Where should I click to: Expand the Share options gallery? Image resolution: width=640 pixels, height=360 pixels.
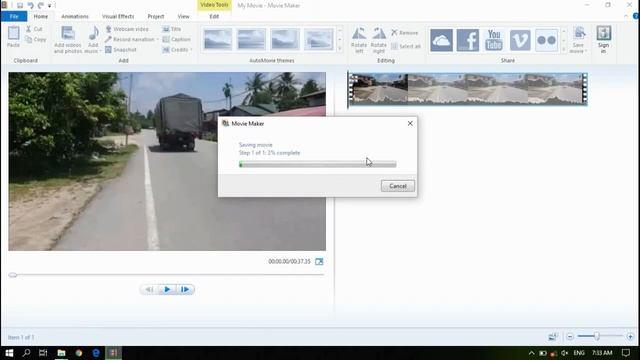point(564,49)
